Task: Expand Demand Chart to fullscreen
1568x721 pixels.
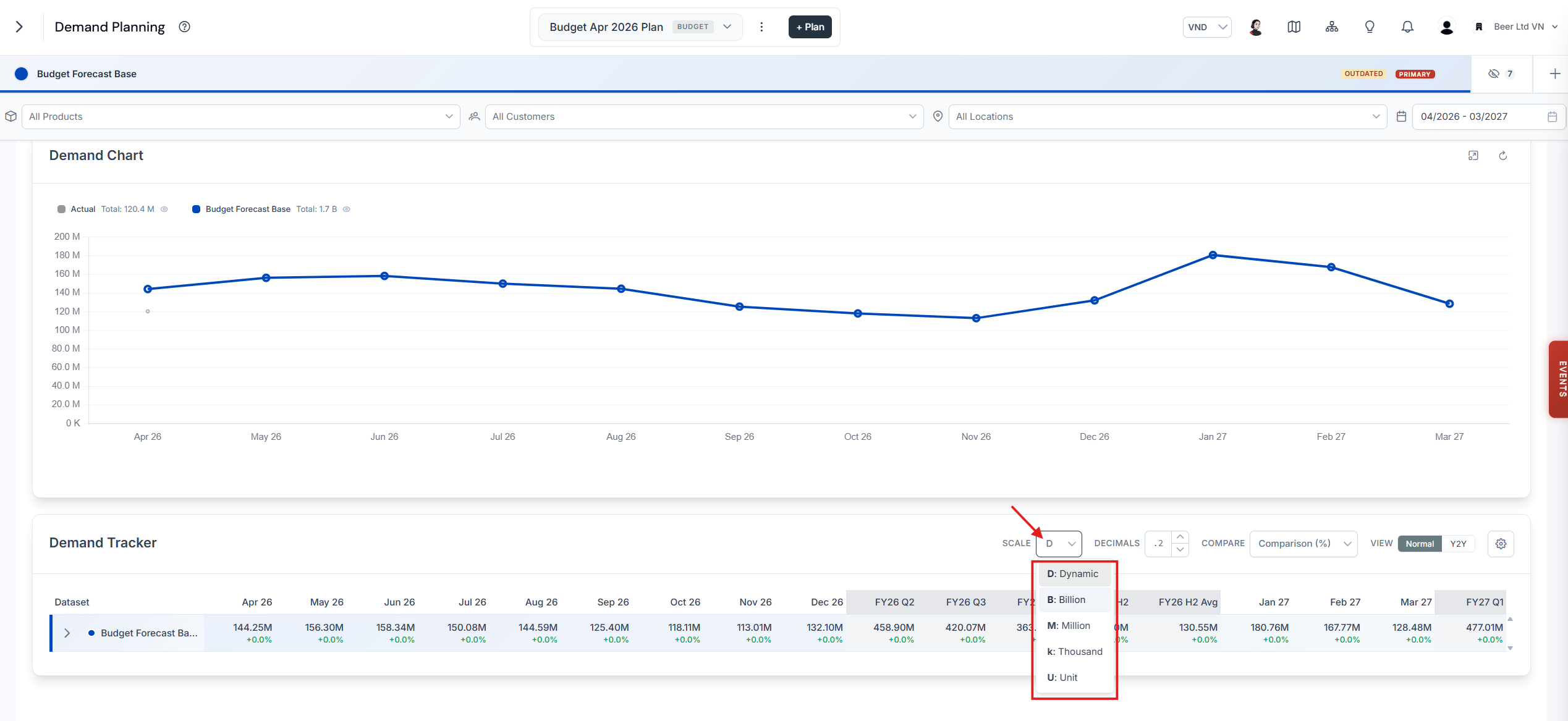Action: click(1473, 156)
